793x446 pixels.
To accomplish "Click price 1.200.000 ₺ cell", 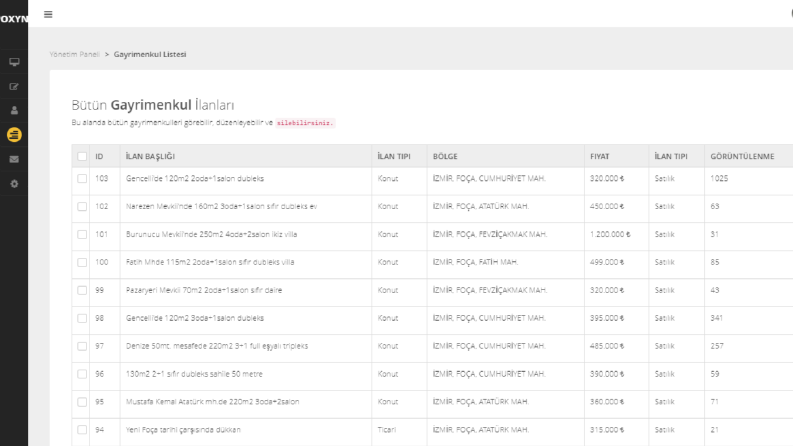I will coord(610,234).
